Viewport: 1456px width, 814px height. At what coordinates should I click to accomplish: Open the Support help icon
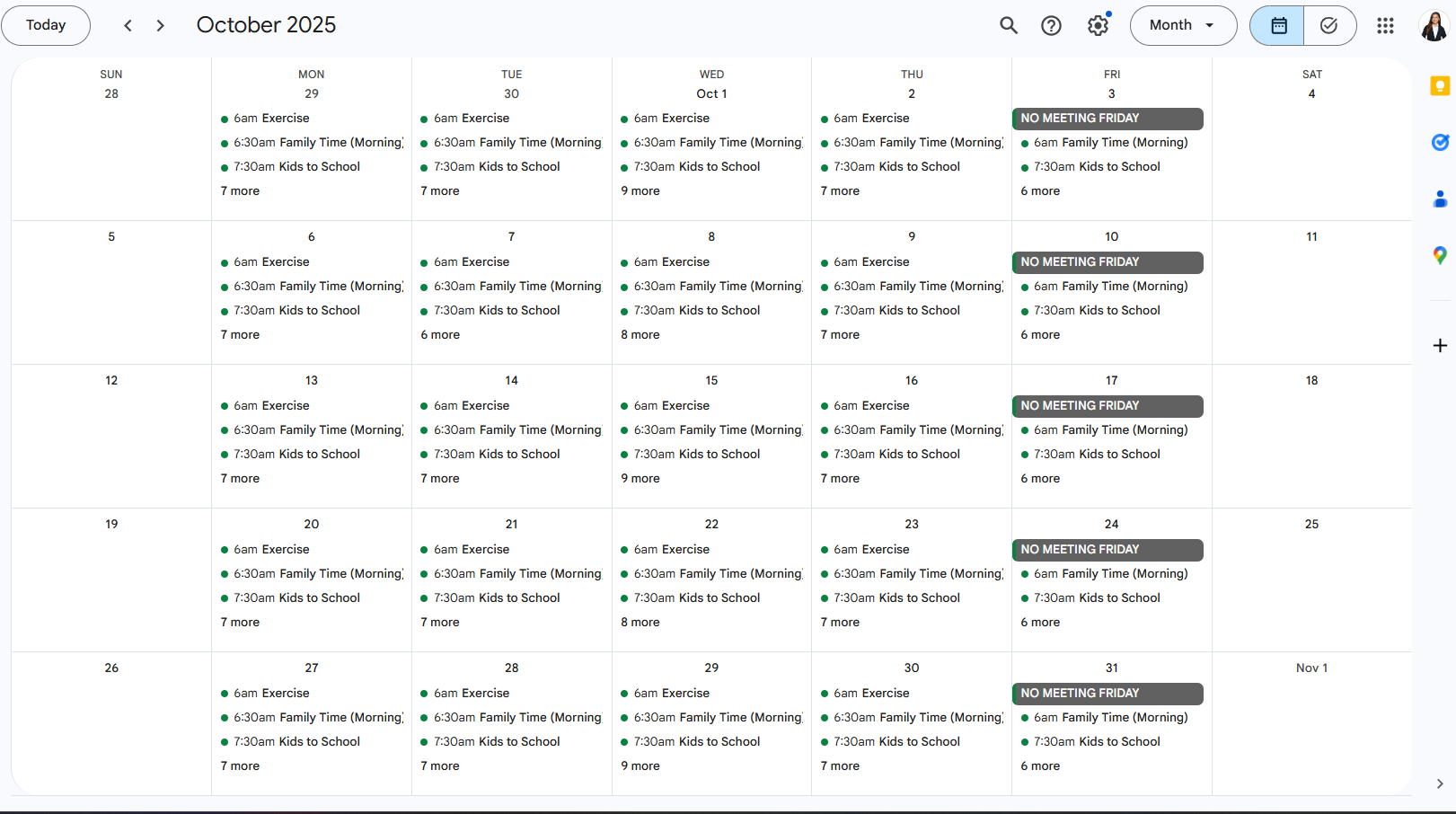[x=1051, y=25]
